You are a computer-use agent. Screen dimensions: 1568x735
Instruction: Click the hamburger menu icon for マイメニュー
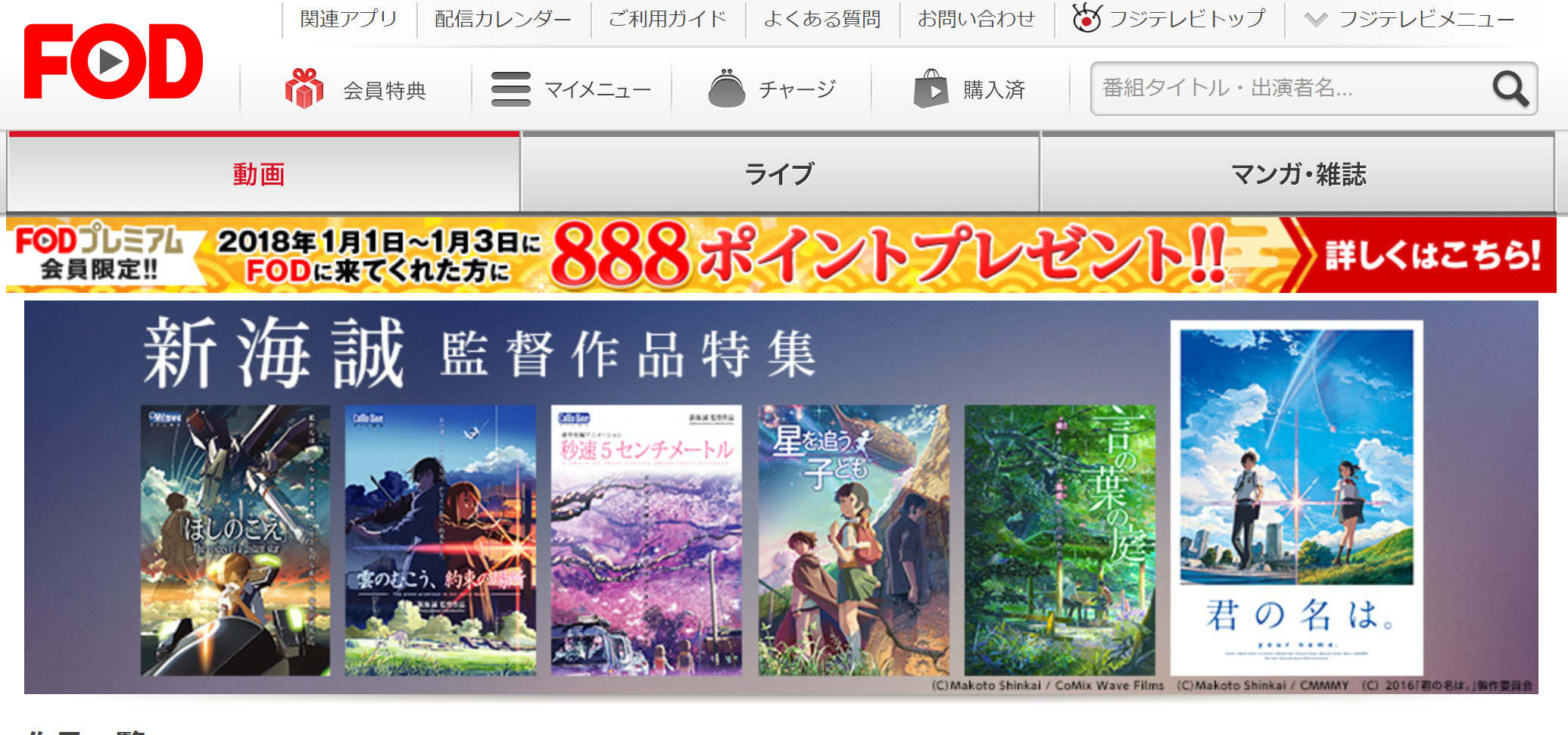(x=511, y=89)
